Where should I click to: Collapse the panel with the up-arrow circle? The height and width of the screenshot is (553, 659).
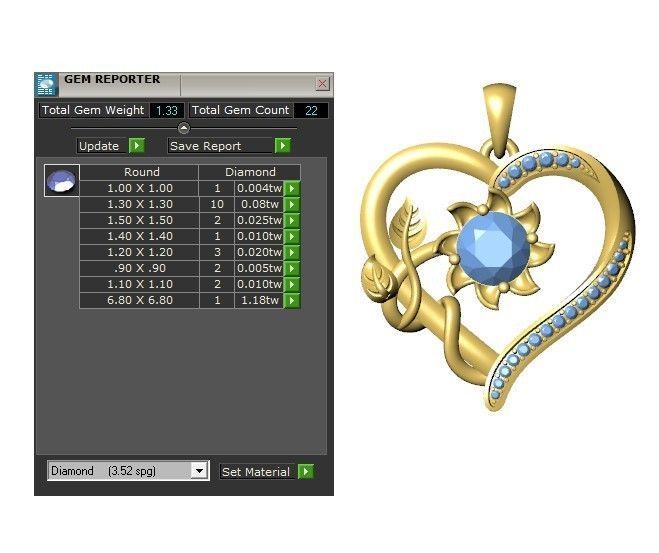184,128
